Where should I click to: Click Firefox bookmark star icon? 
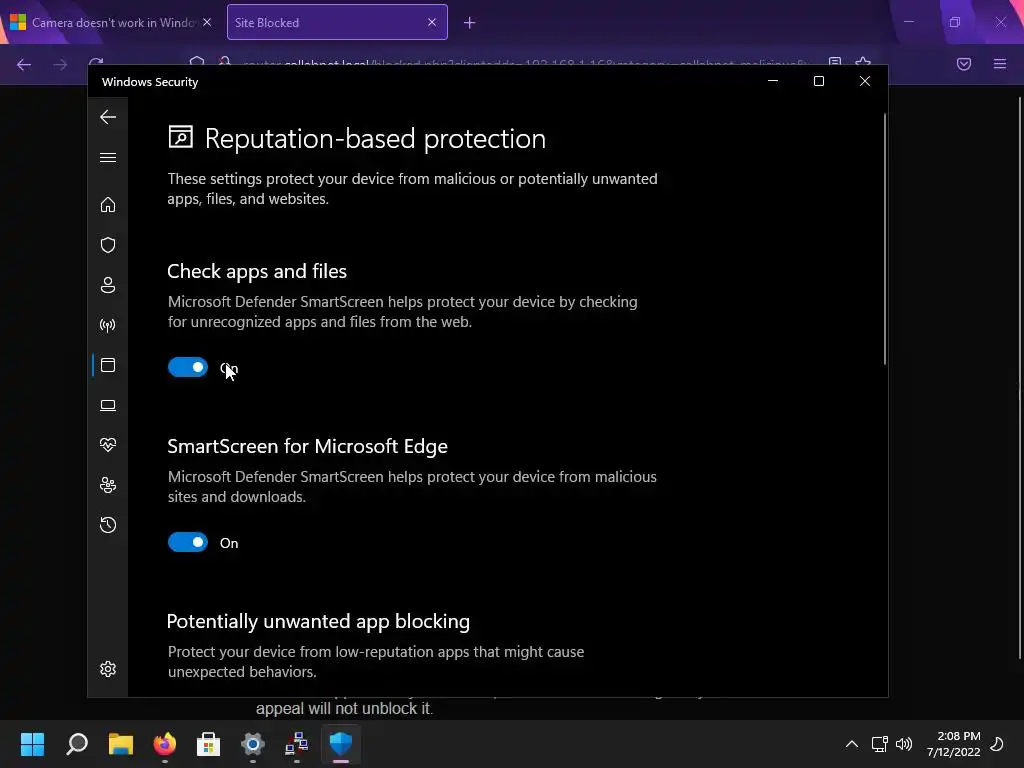click(863, 63)
